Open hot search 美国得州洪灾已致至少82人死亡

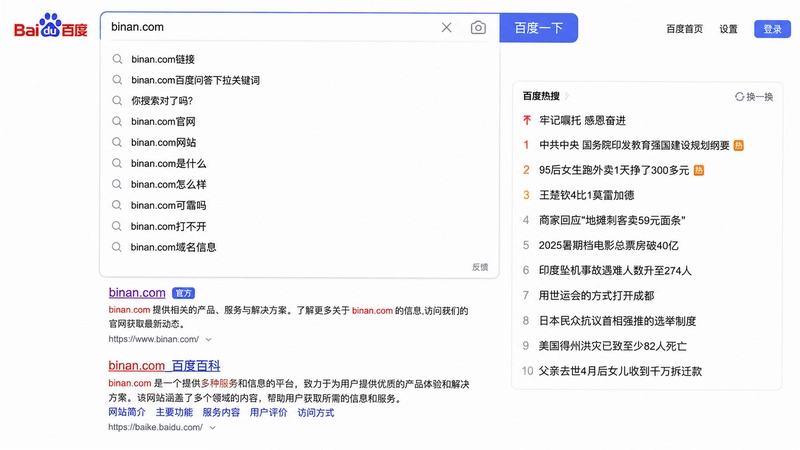point(613,346)
